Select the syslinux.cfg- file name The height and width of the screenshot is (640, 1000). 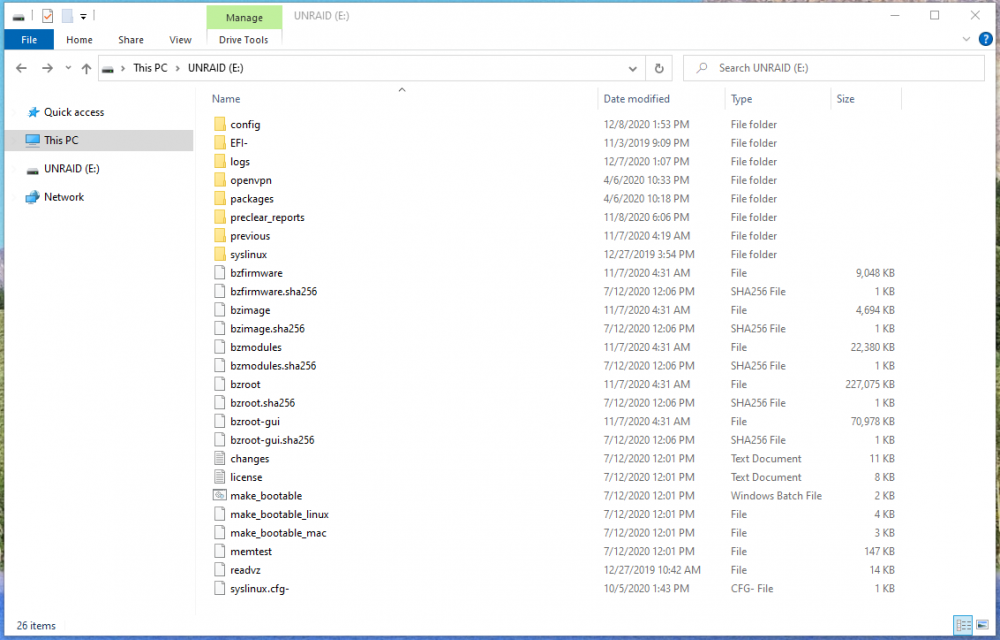260,588
